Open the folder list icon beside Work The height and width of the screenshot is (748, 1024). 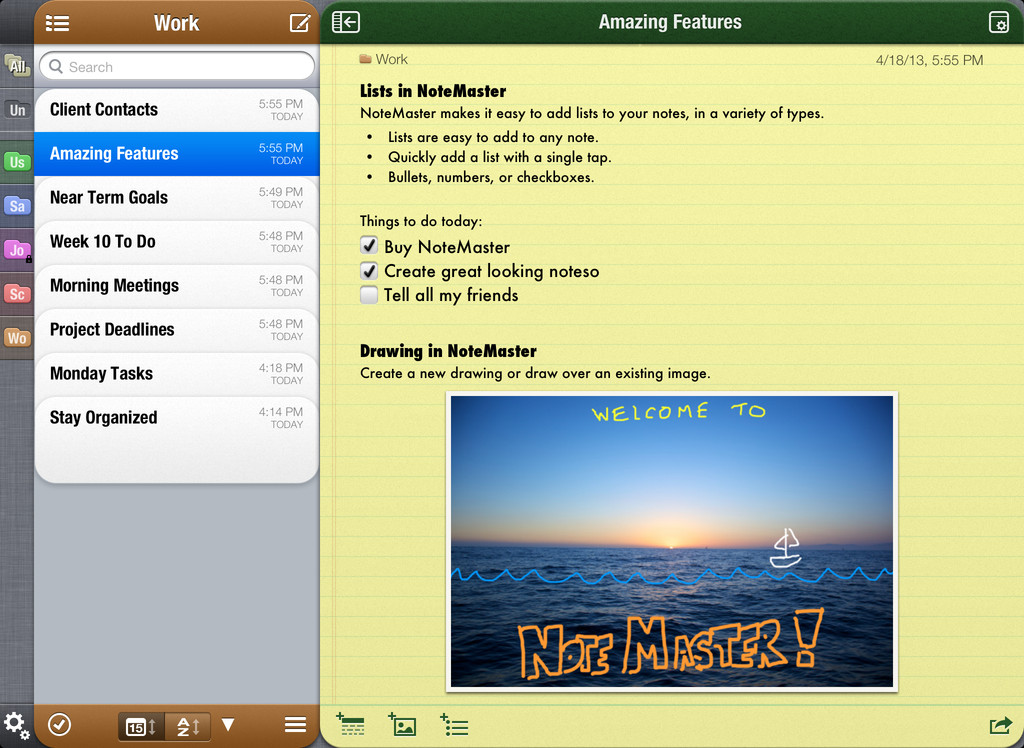[57, 24]
